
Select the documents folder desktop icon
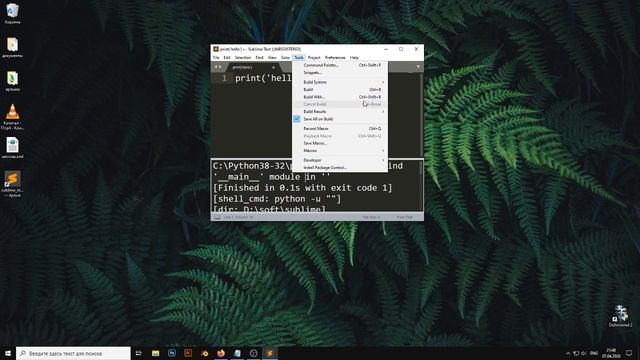tap(12, 47)
